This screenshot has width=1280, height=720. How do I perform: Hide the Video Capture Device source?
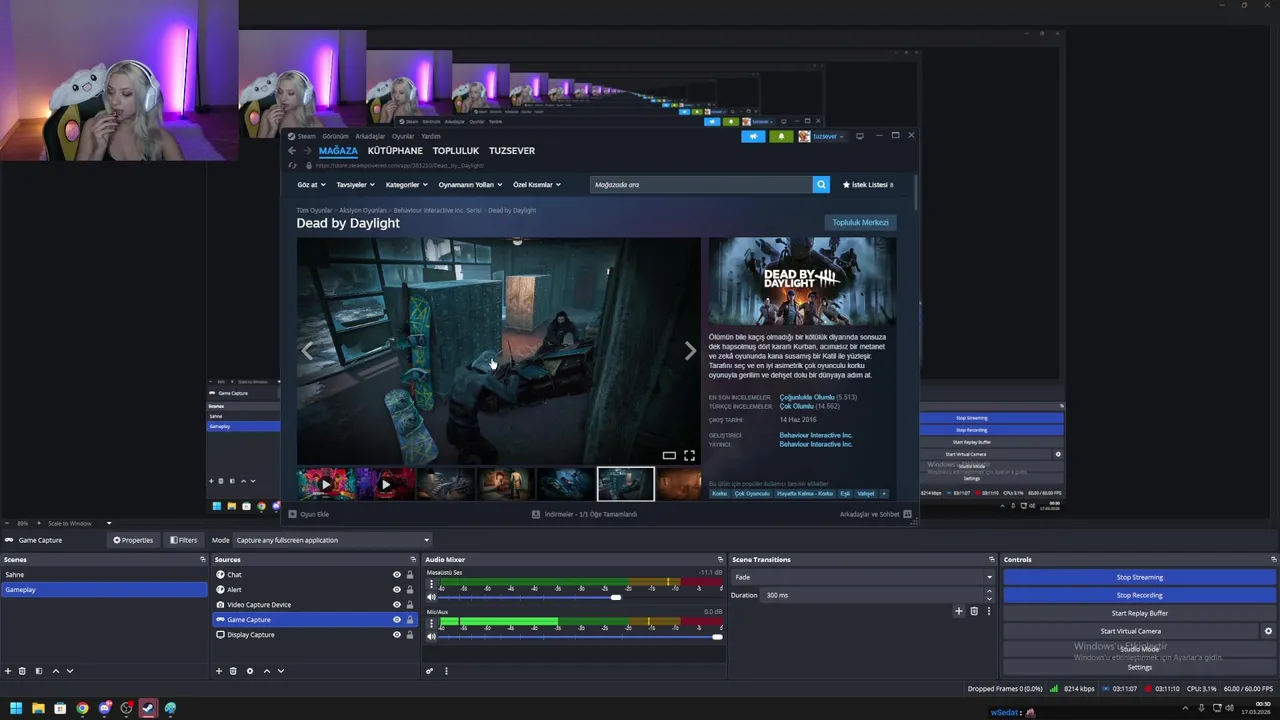(x=397, y=605)
